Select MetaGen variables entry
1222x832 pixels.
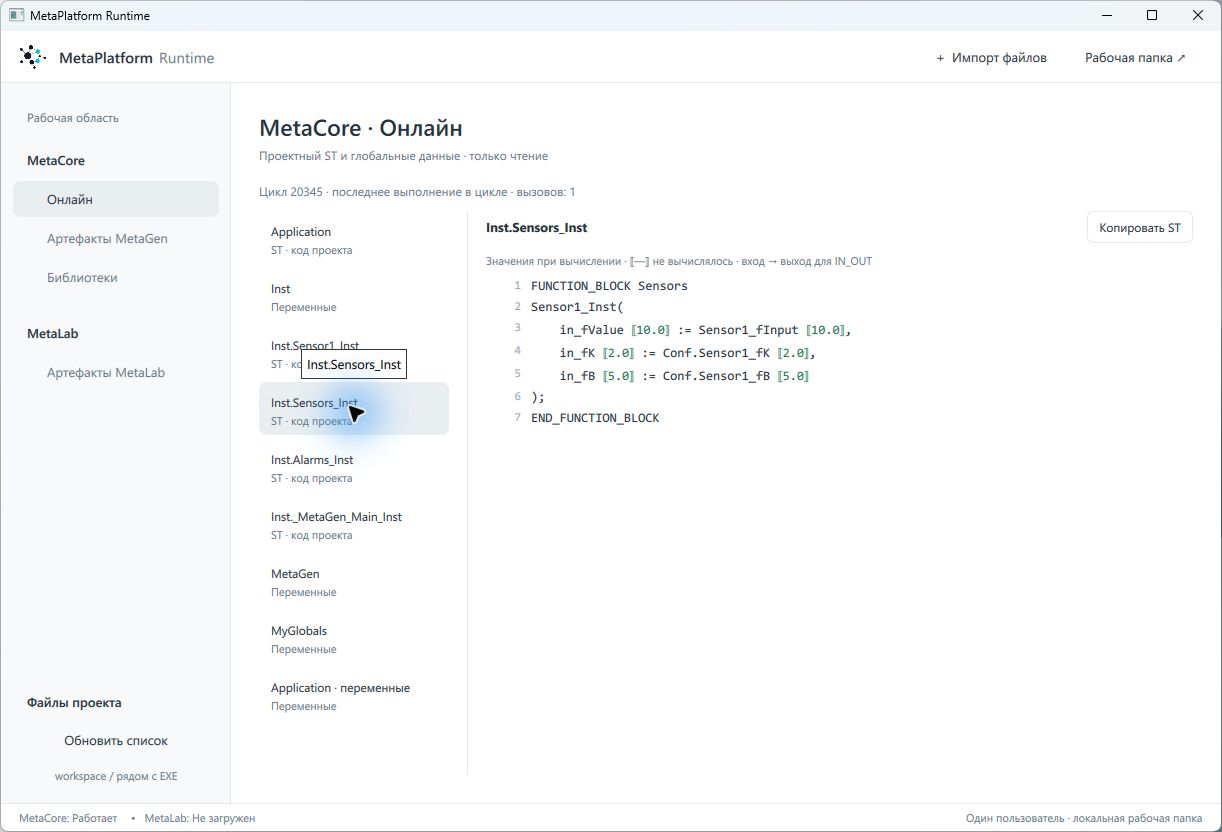pos(354,582)
